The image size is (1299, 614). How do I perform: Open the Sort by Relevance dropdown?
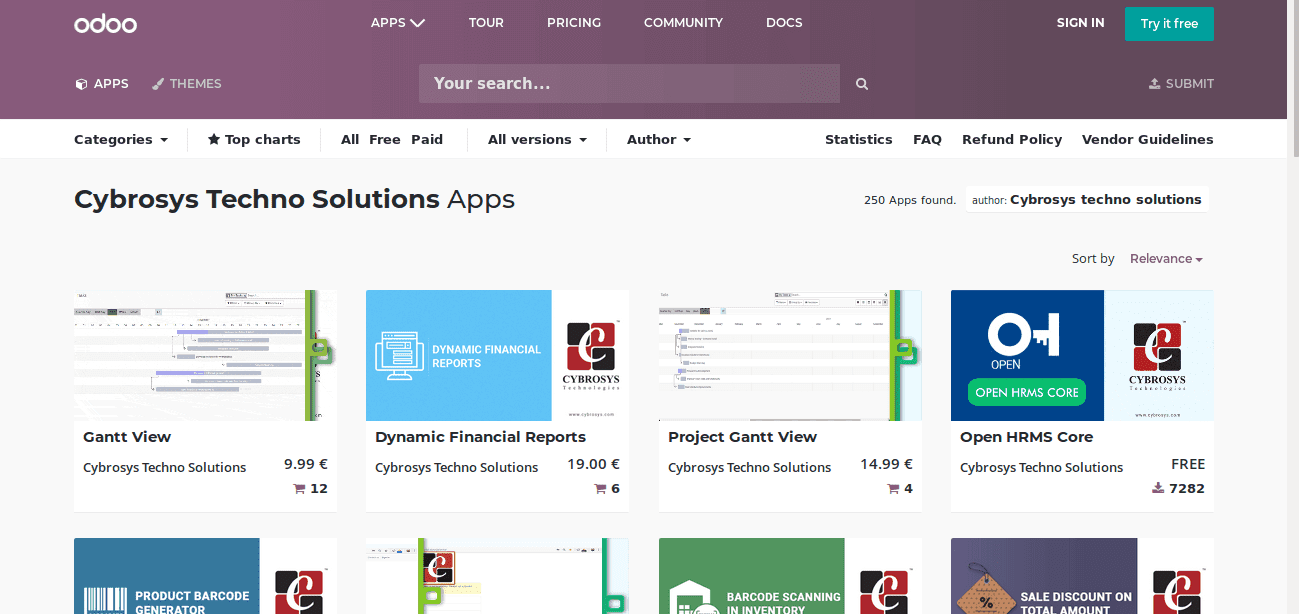click(1166, 259)
